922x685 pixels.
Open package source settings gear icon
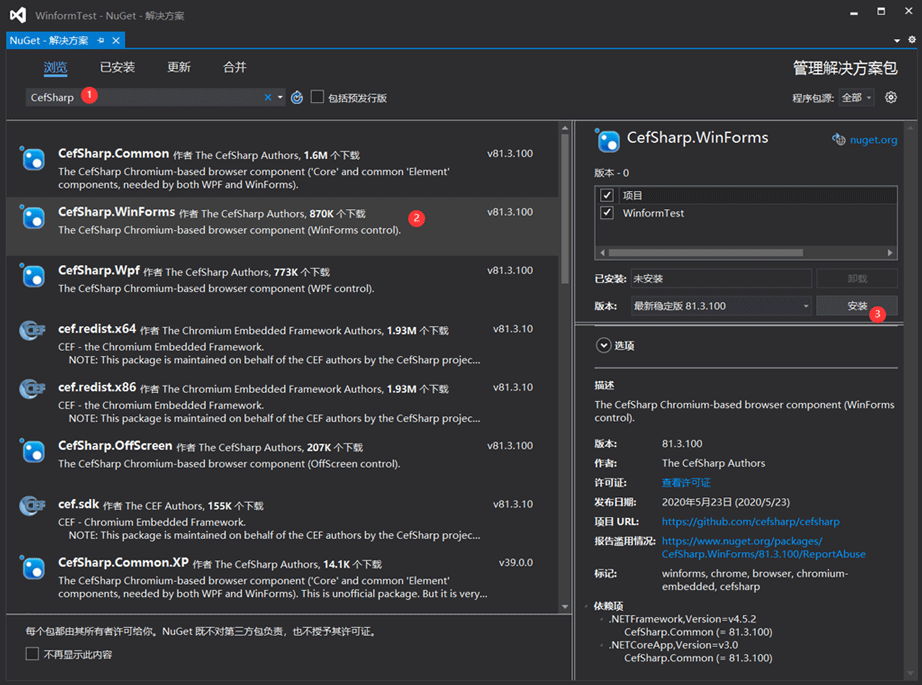coord(891,97)
